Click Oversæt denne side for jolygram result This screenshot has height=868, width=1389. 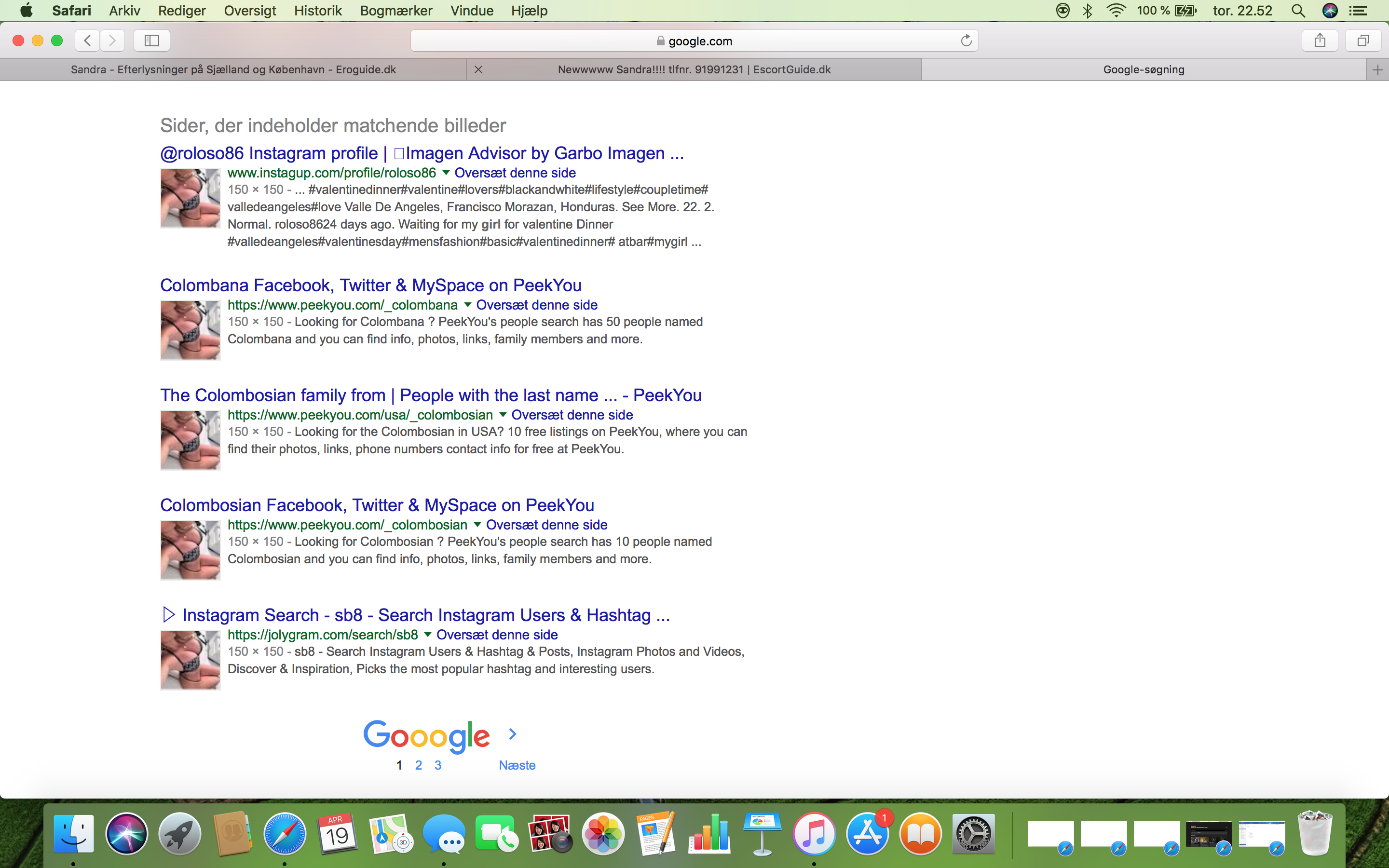pos(497,635)
